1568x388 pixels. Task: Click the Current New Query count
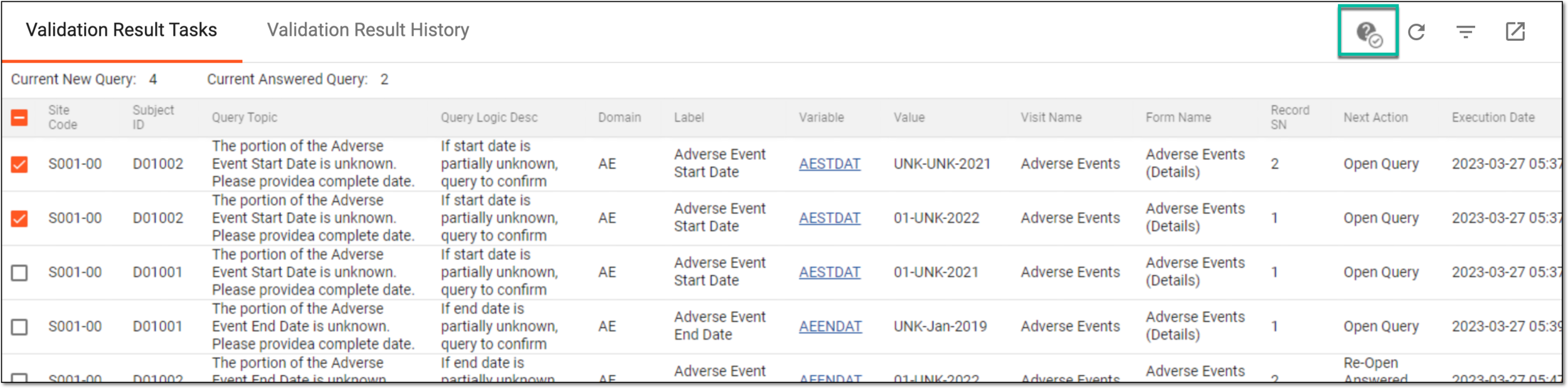point(153,80)
